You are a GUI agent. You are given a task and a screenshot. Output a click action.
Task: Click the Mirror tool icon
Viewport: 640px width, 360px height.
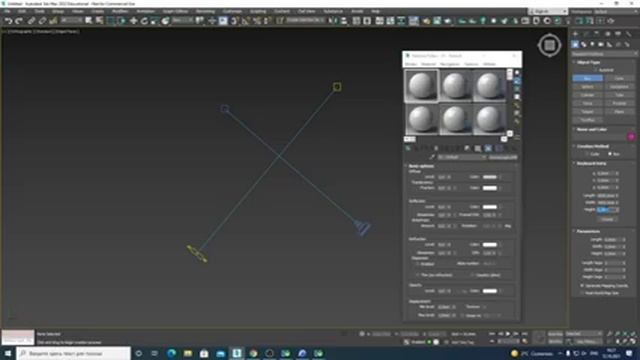coord(333,20)
